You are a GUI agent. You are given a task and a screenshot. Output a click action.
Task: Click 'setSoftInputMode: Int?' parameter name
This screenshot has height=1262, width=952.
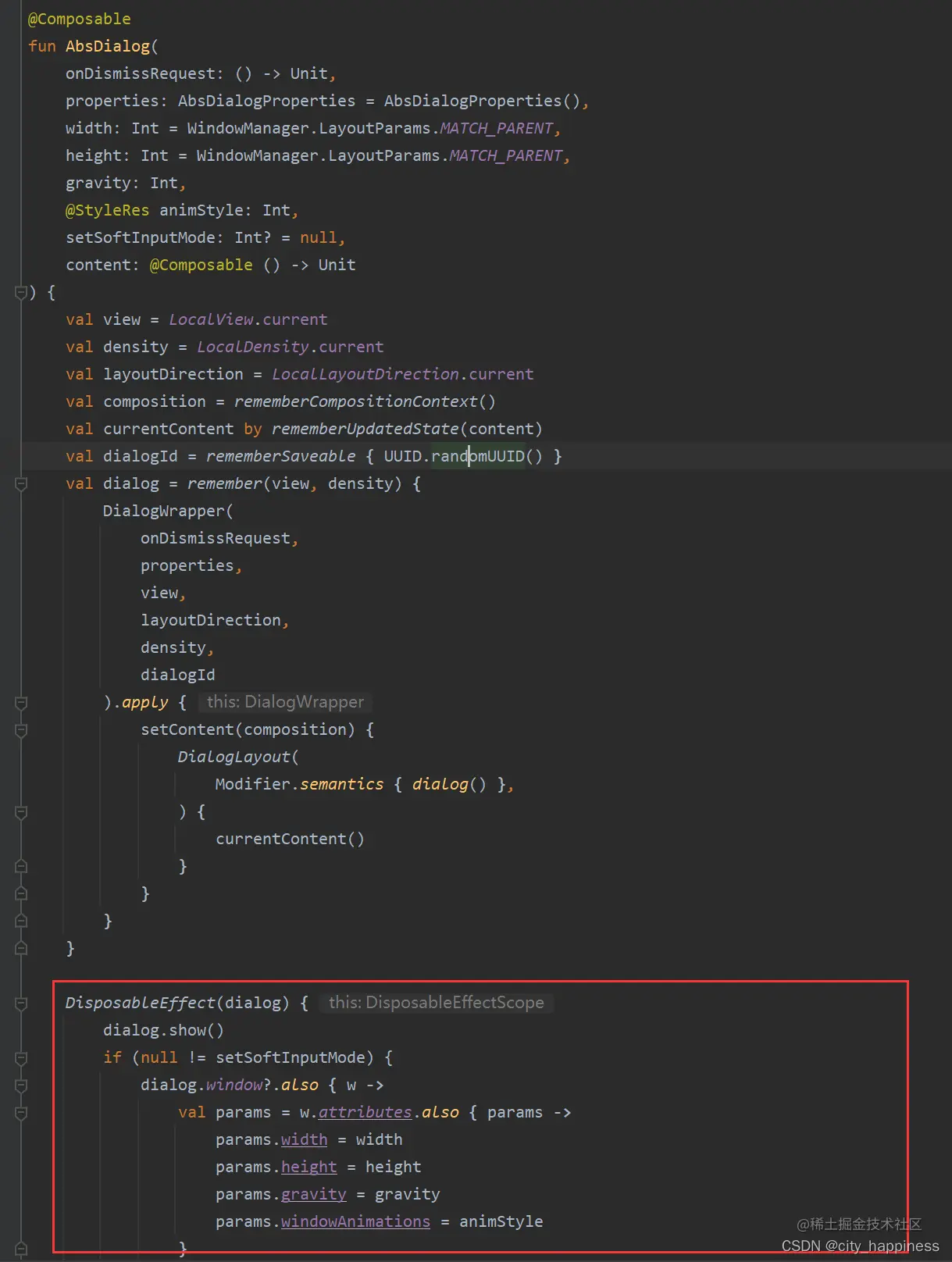[x=141, y=237]
